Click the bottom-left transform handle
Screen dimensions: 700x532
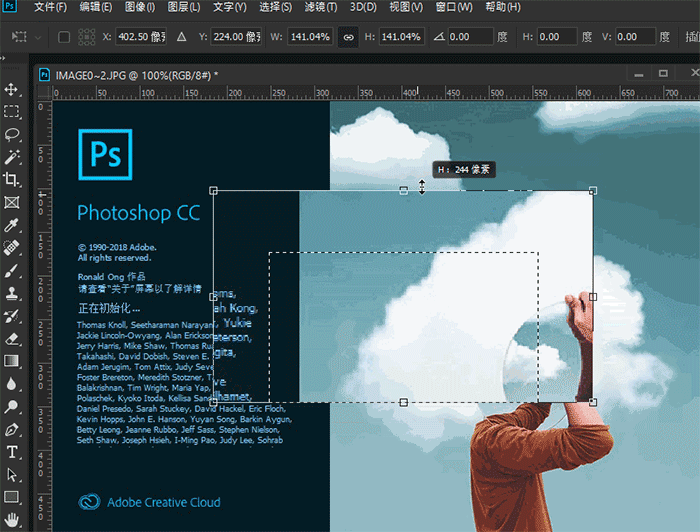213,402
